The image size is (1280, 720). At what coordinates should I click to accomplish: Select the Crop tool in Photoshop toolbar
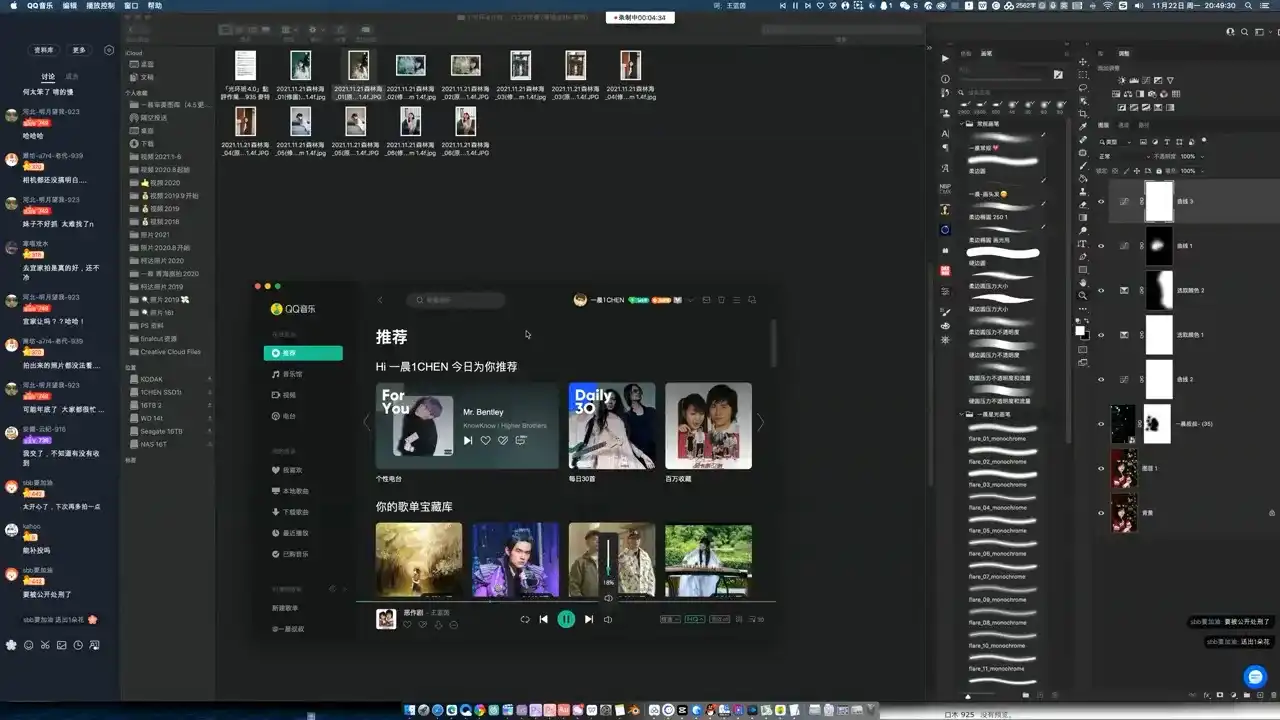coord(1083,114)
